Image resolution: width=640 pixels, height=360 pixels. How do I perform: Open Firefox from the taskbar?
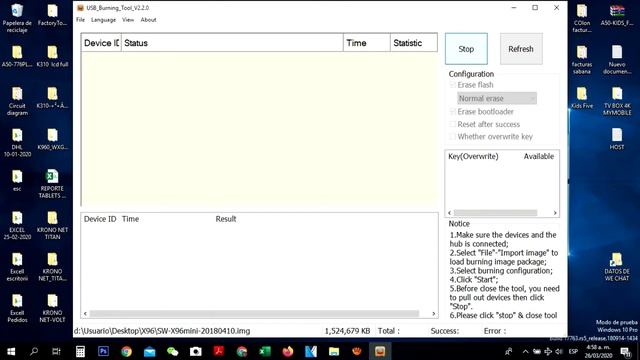pyautogui.click(x=288, y=351)
